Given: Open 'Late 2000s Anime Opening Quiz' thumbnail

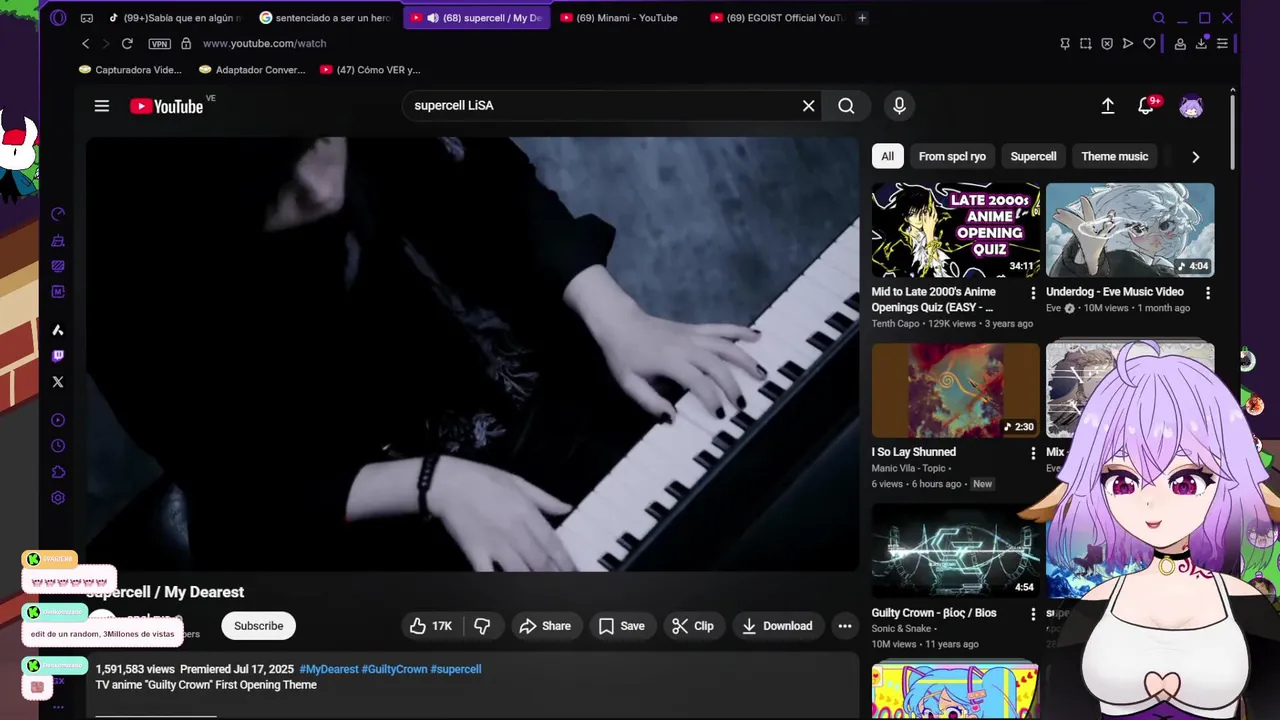Looking at the screenshot, I should [955, 230].
